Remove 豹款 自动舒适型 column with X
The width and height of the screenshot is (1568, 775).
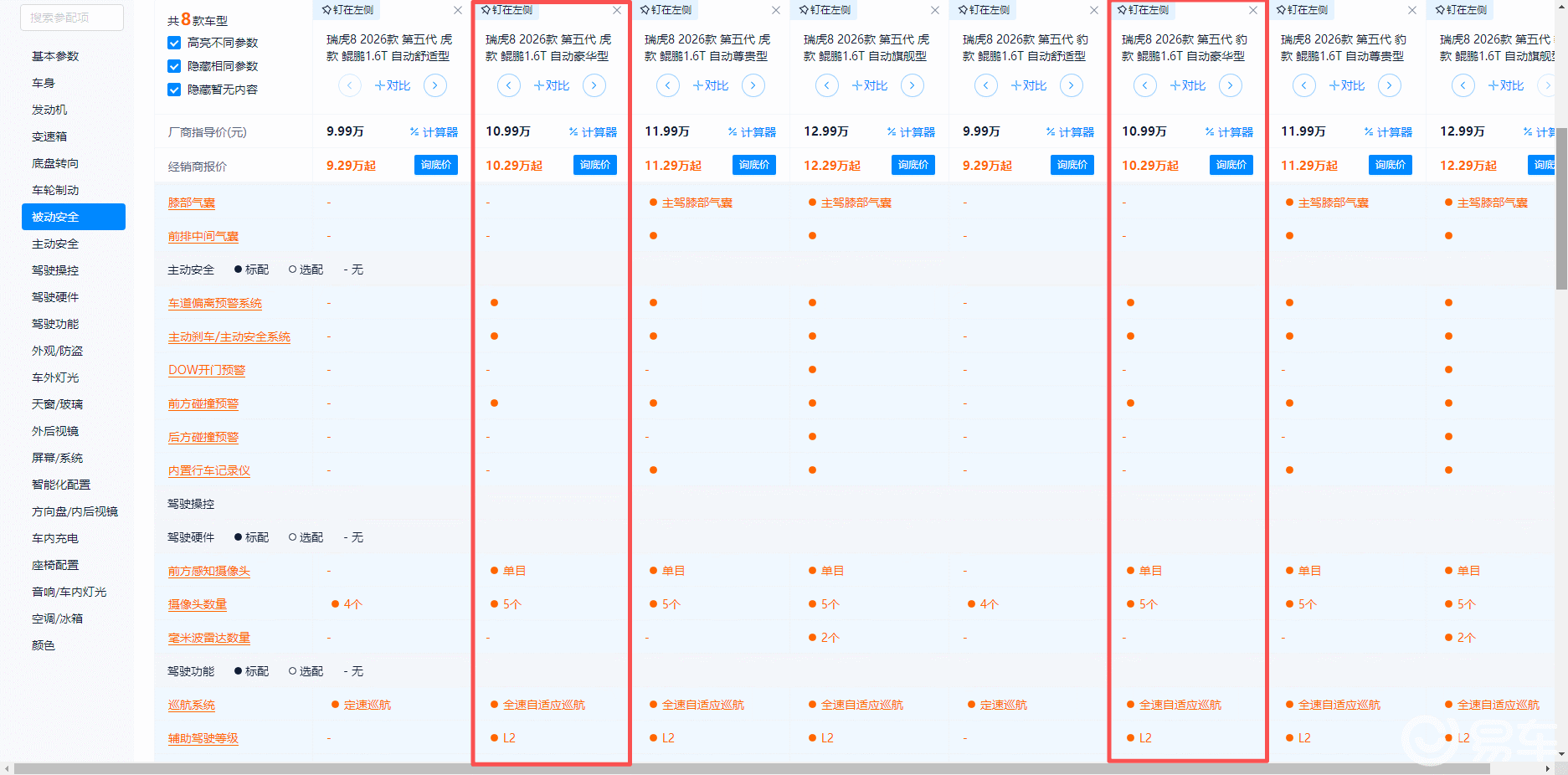click(1094, 10)
